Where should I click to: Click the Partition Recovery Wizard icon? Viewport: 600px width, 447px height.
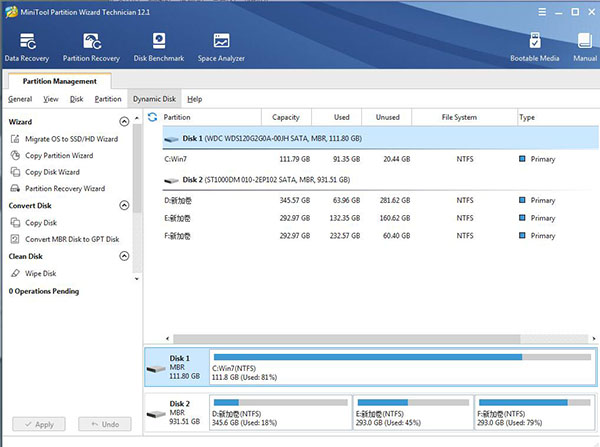15,188
